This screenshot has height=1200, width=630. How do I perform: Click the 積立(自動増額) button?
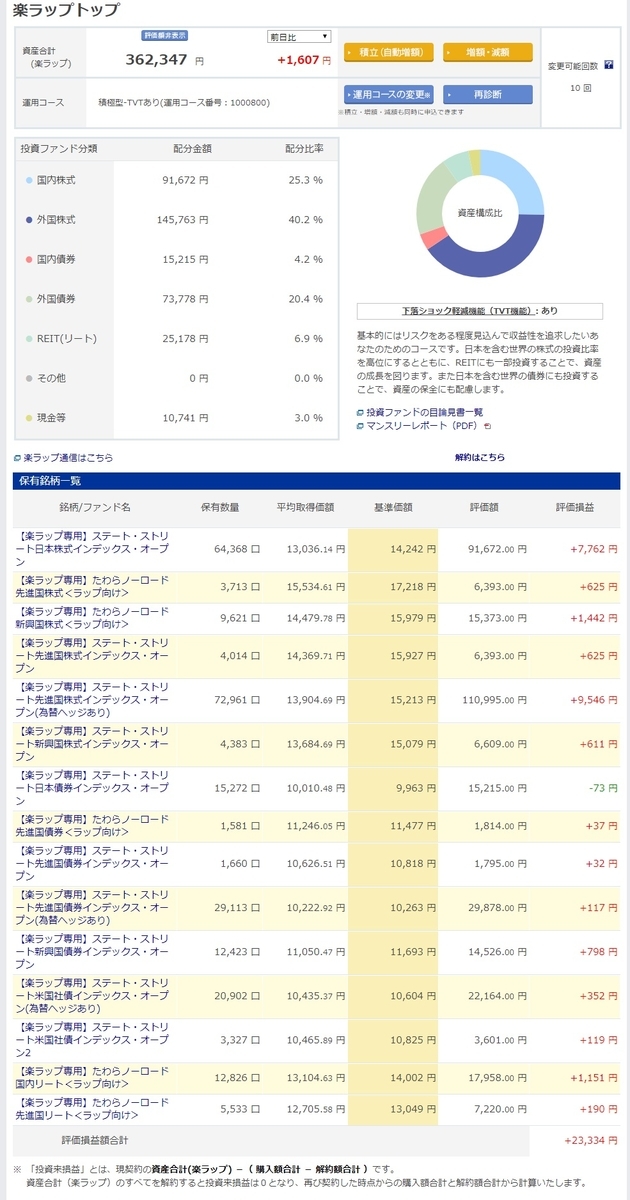[389, 52]
